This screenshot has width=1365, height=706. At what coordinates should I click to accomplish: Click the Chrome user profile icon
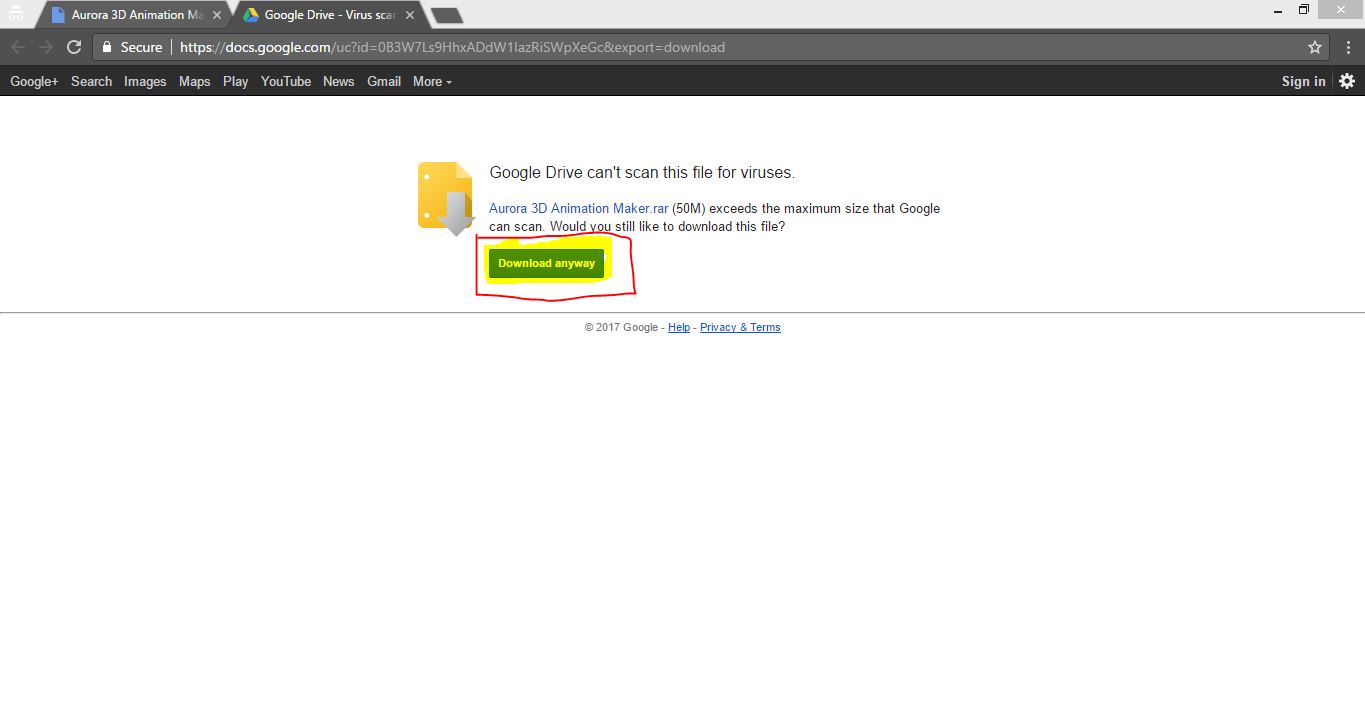point(16,12)
